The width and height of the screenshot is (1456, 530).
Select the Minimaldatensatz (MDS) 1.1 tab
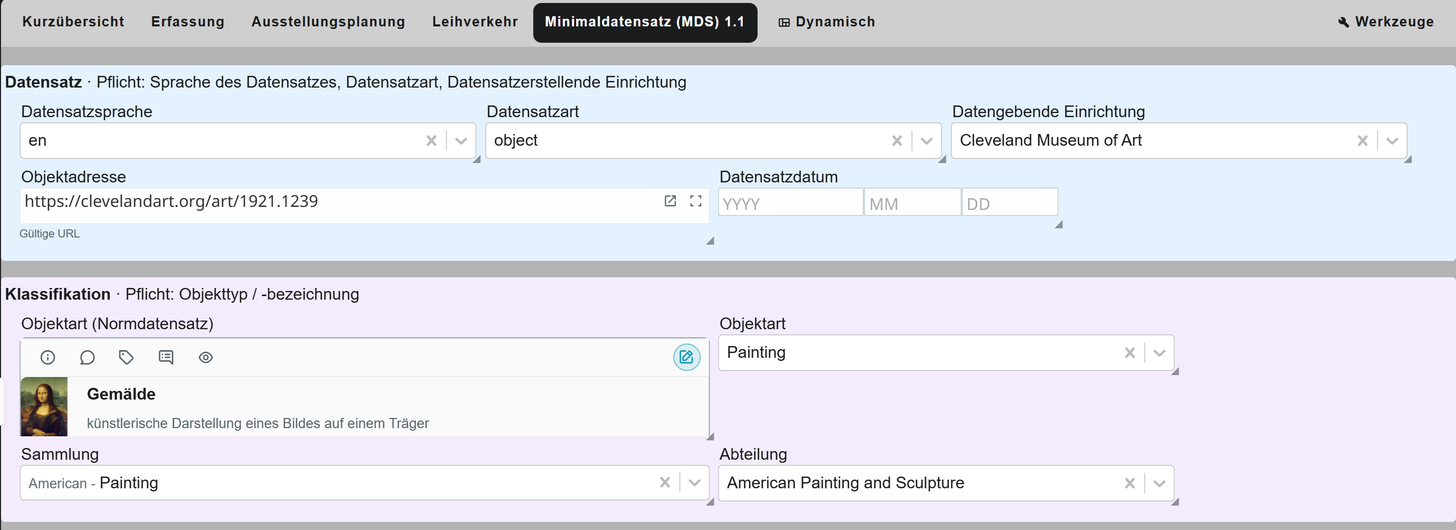coord(645,22)
